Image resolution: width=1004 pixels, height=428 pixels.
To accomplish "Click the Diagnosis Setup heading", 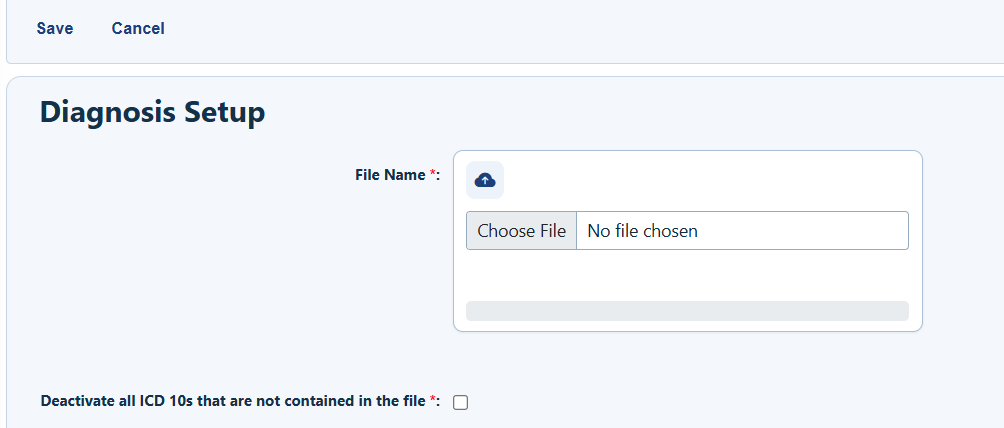I will click(x=152, y=112).
